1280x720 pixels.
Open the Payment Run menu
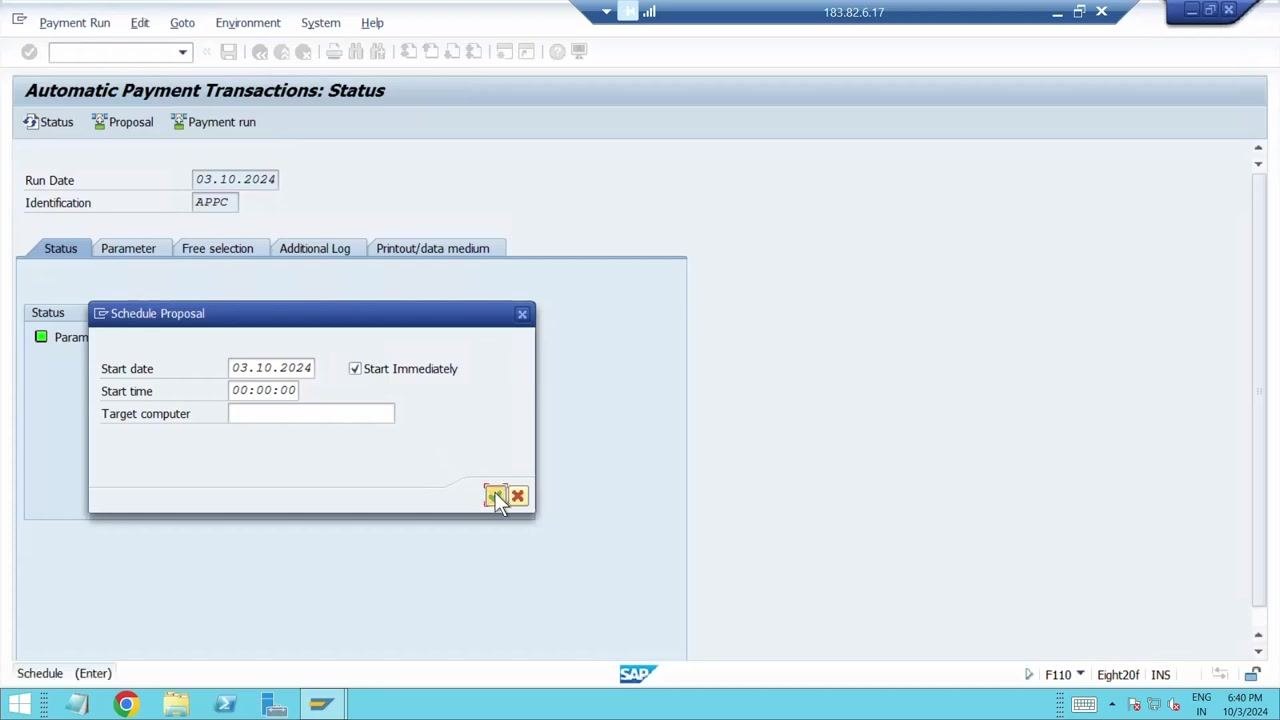pyautogui.click(x=75, y=22)
